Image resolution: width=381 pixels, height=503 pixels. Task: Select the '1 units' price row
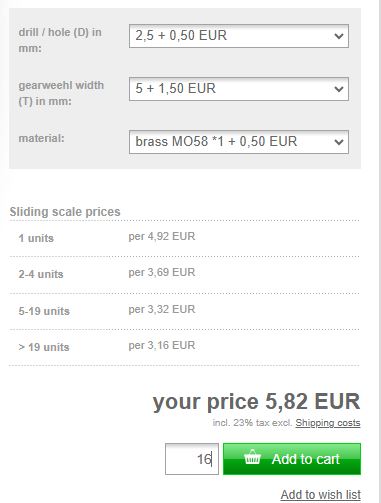(184, 238)
